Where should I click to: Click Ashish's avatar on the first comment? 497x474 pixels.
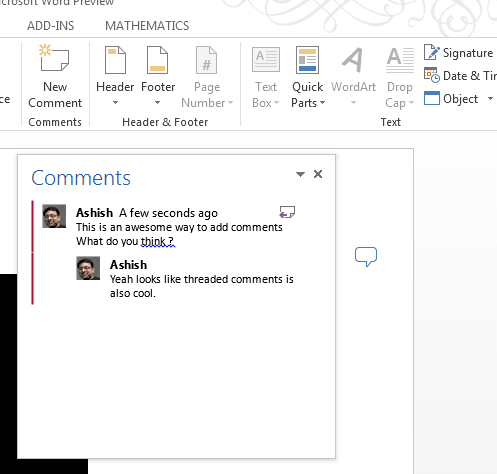coord(54,216)
